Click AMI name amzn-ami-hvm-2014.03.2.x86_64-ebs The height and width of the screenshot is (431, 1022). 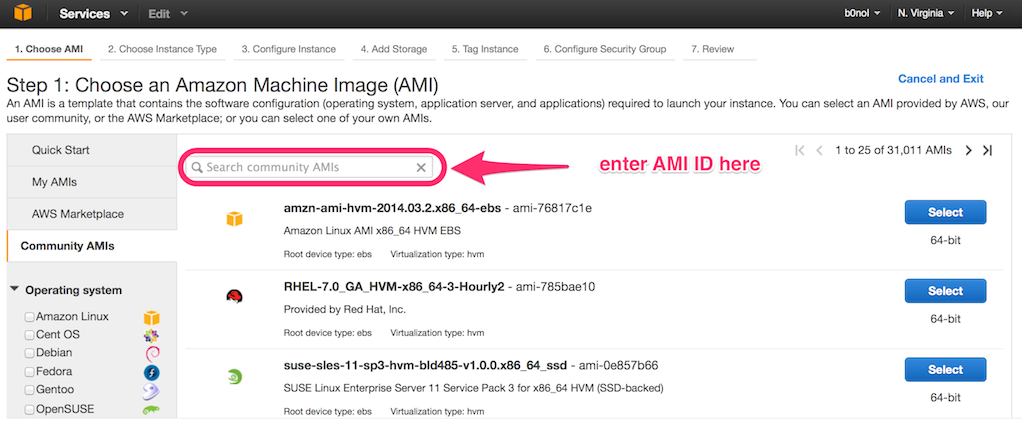pos(392,208)
